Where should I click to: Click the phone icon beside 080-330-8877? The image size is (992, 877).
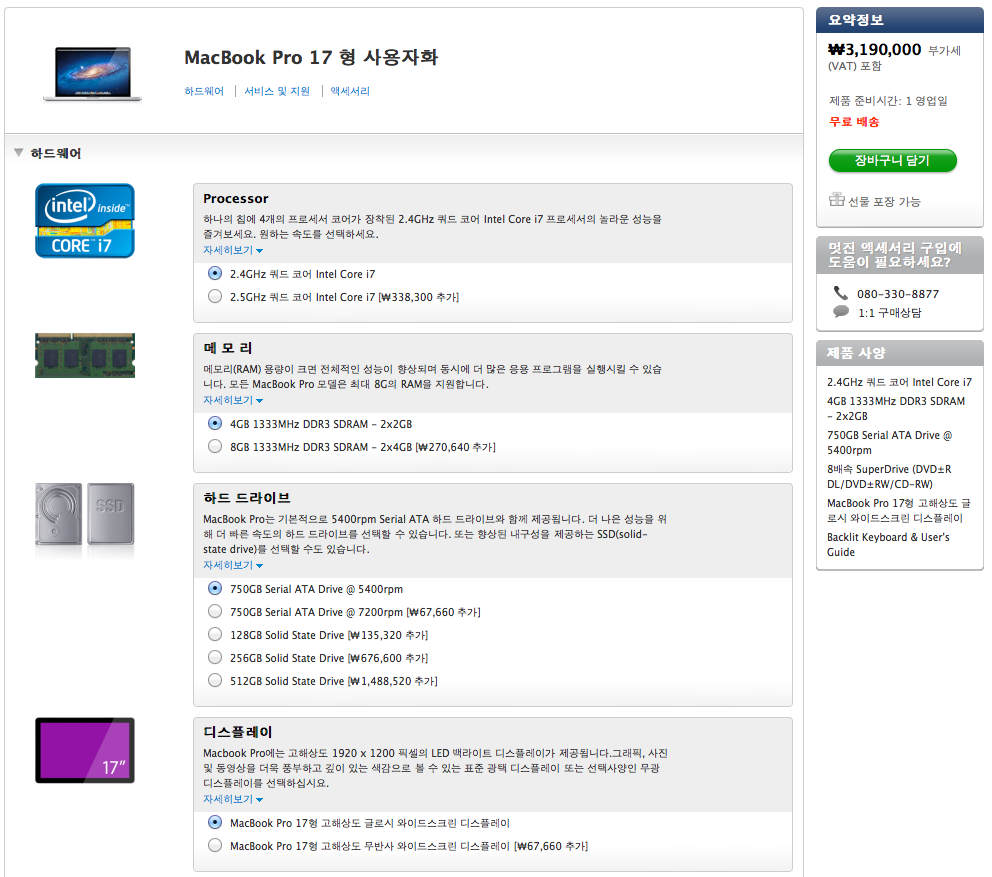(x=840, y=293)
